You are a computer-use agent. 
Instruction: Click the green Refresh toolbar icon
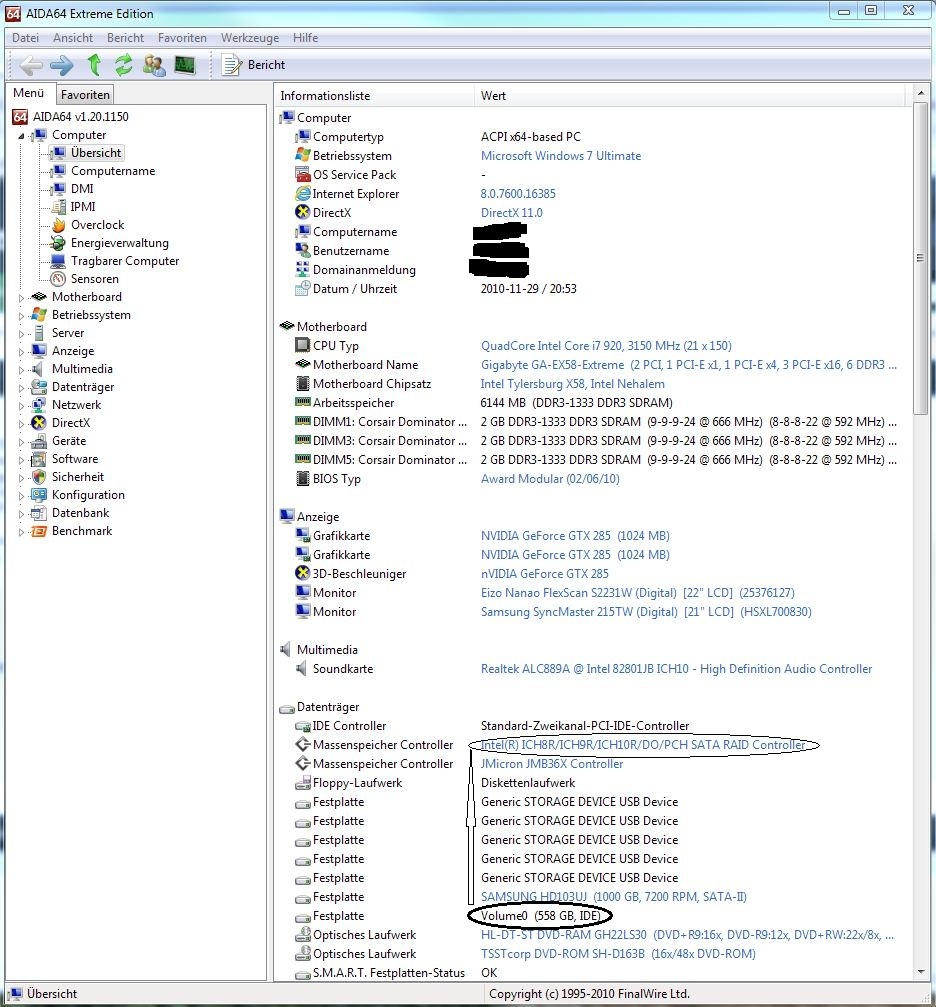[123, 65]
